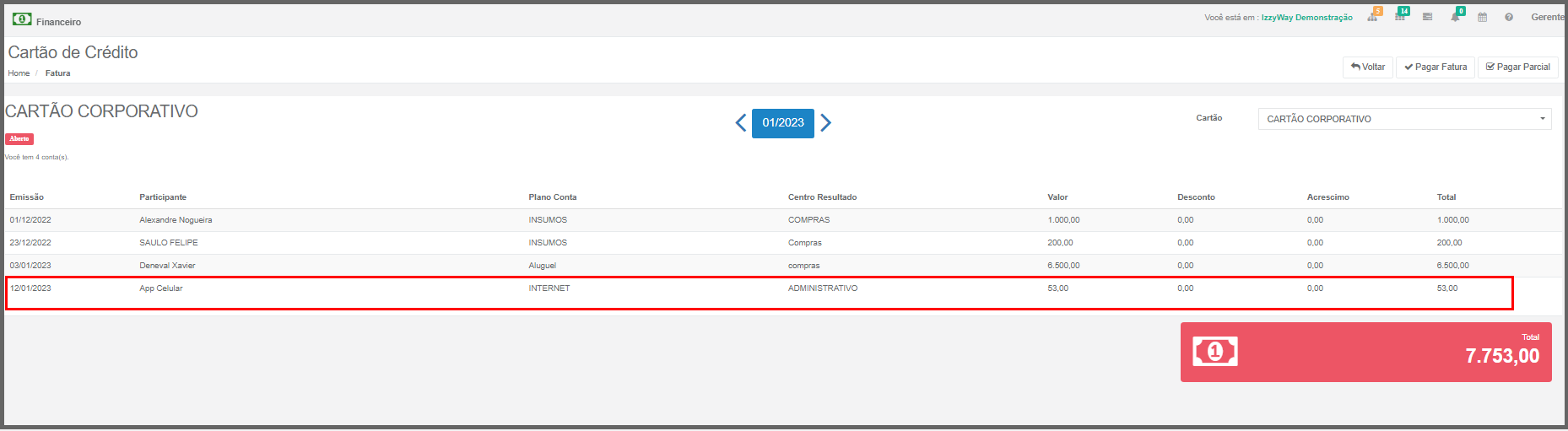1568x431 pixels.
Task: Click the Pagar Parcial button
Action: coord(1518,67)
